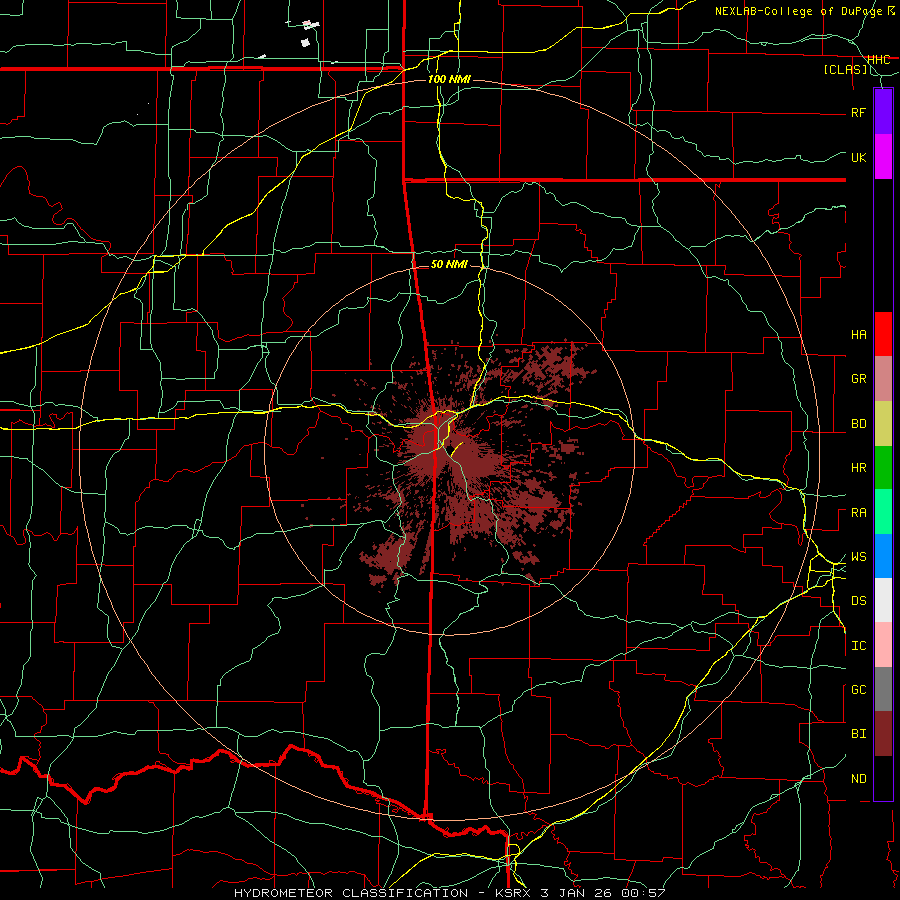Screen dimensions: 900x900
Task: Click the '3 JAN 26 00:57' timestamp
Action: tap(603, 893)
